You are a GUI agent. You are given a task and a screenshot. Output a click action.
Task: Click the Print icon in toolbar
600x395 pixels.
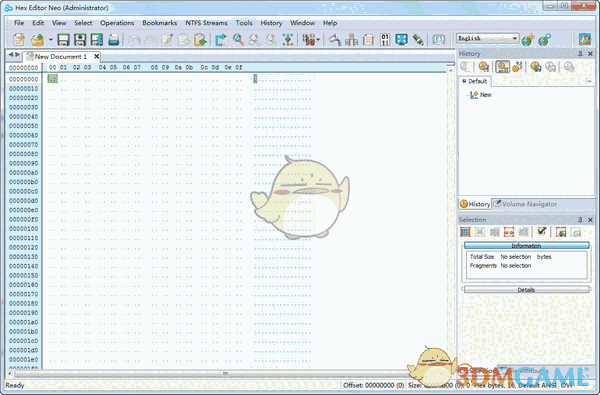click(114, 39)
